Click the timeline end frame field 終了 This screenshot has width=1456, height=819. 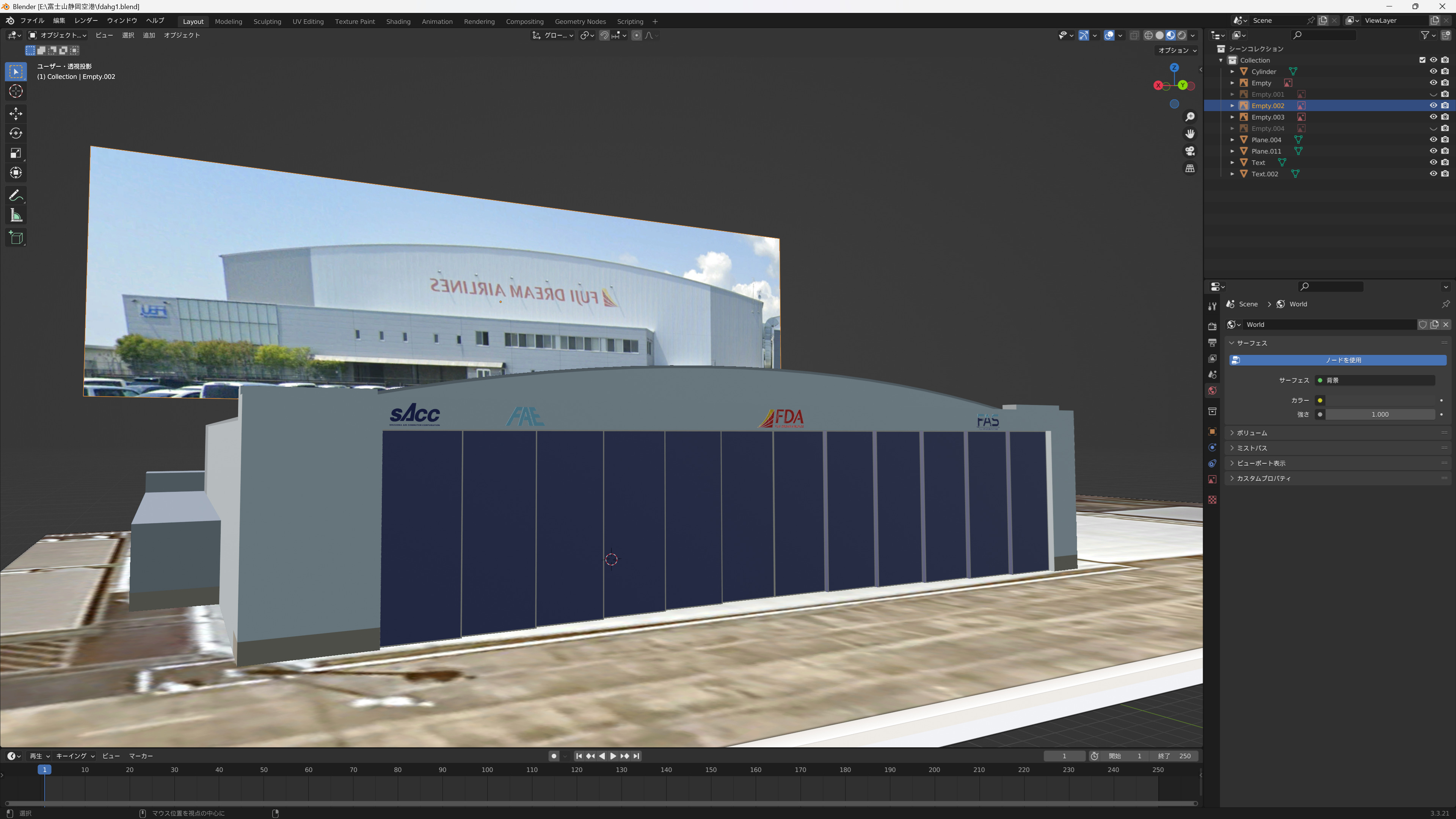(x=1175, y=756)
